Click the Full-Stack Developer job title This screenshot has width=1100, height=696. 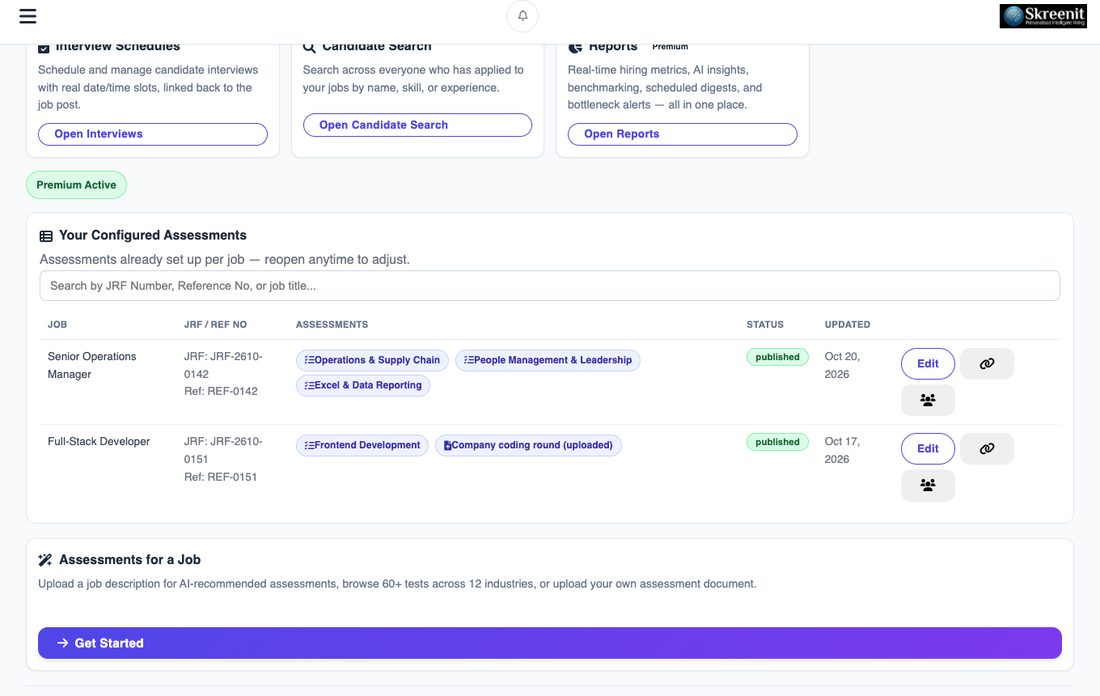(99, 441)
